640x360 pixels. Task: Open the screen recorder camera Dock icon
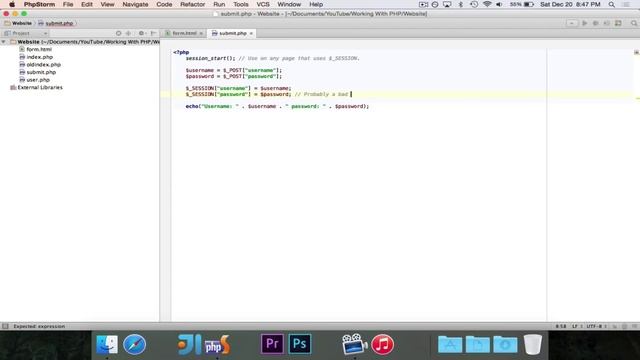(x=354, y=344)
